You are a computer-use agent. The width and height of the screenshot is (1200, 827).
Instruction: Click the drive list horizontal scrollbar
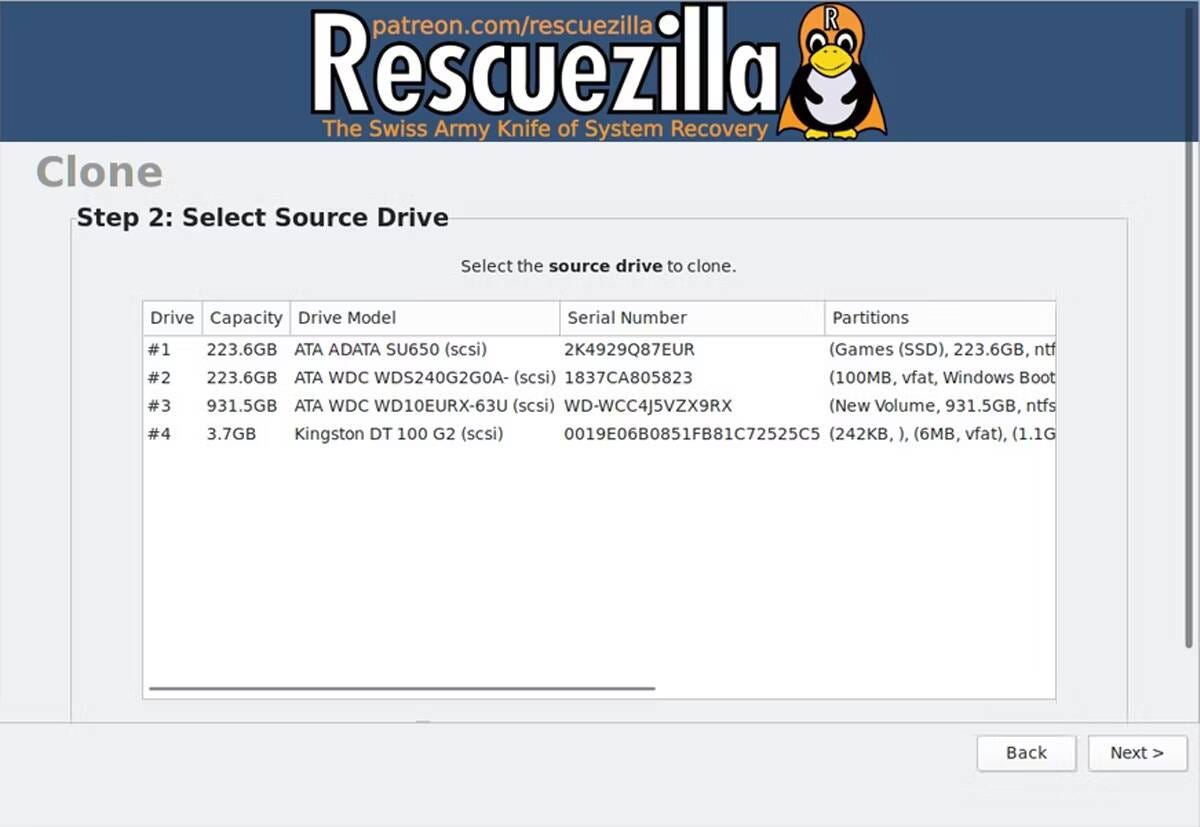[x=402, y=688]
